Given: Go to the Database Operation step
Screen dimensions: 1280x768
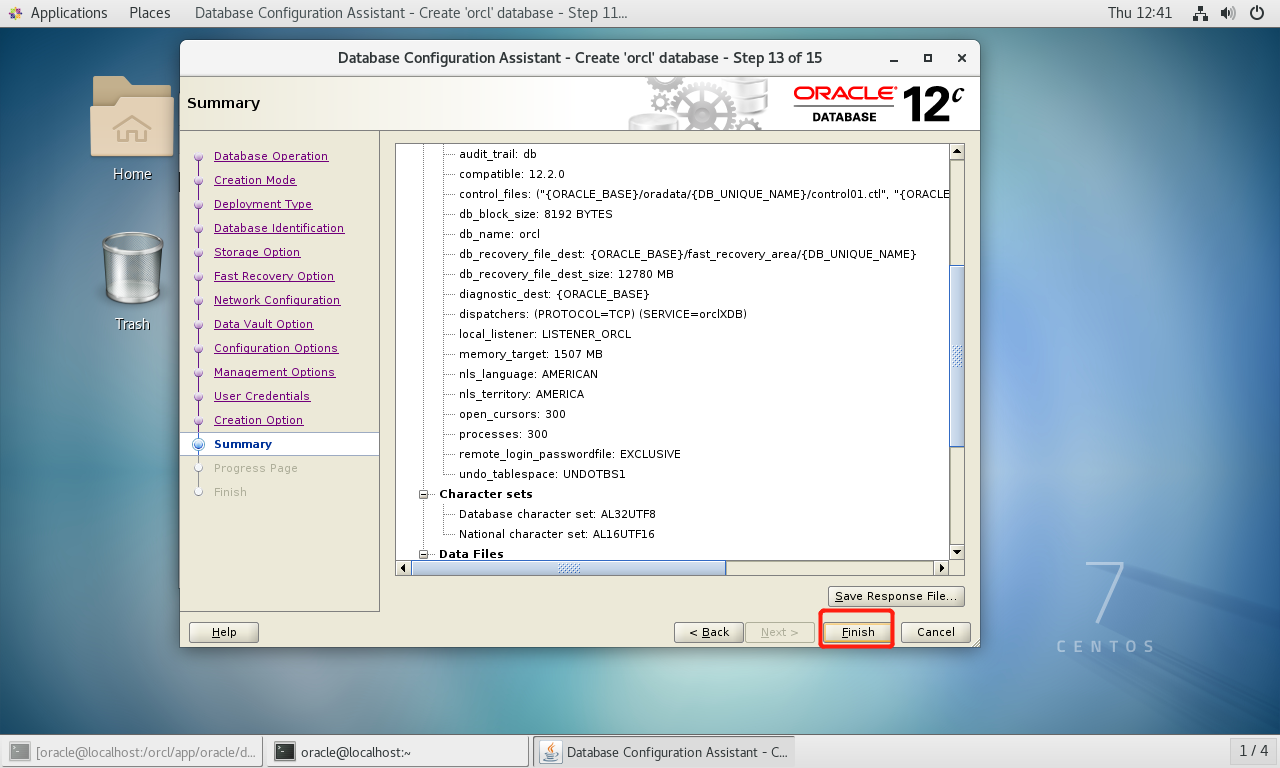Looking at the screenshot, I should [x=271, y=156].
